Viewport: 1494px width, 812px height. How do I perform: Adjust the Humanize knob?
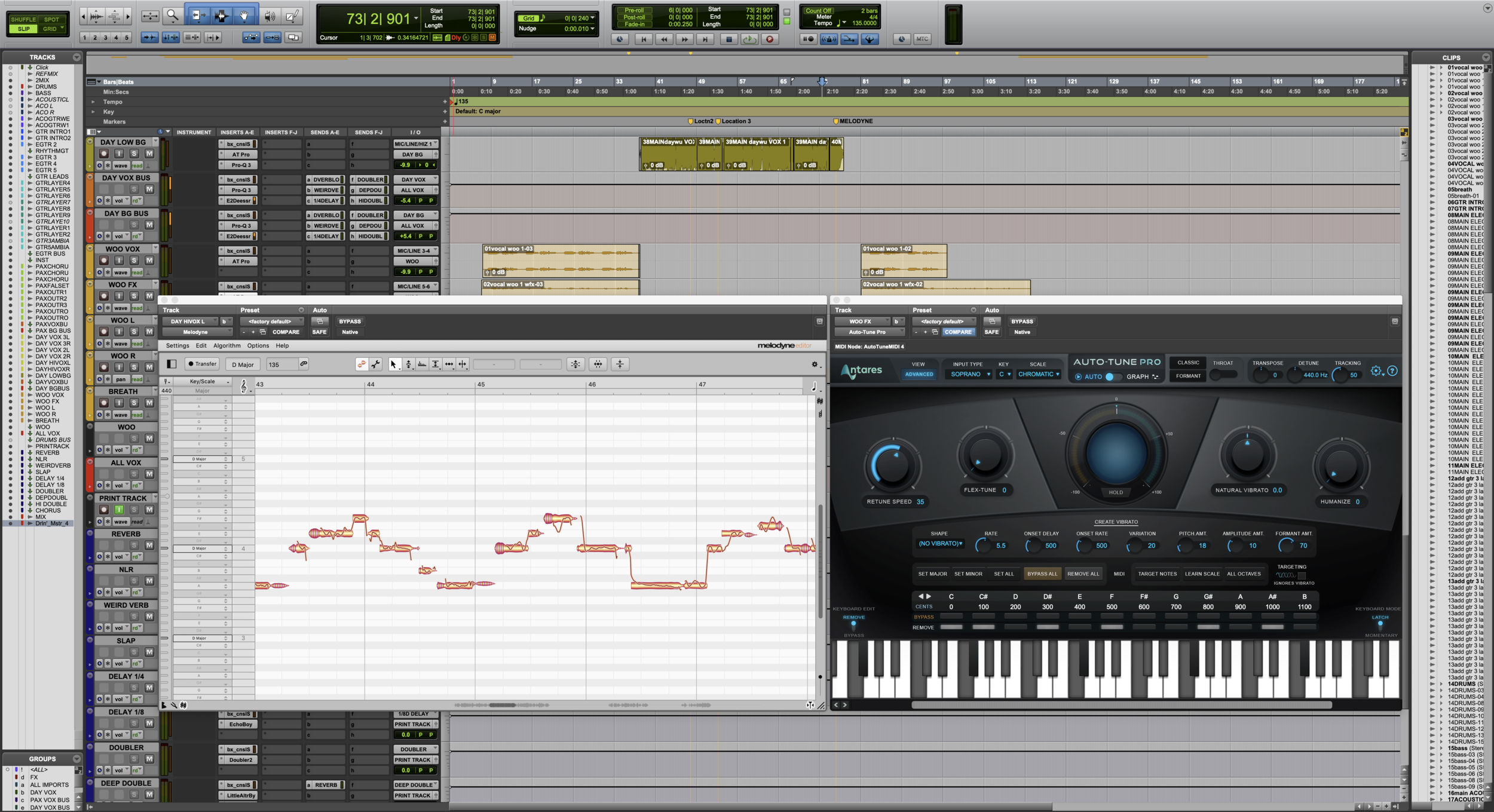pos(1340,465)
